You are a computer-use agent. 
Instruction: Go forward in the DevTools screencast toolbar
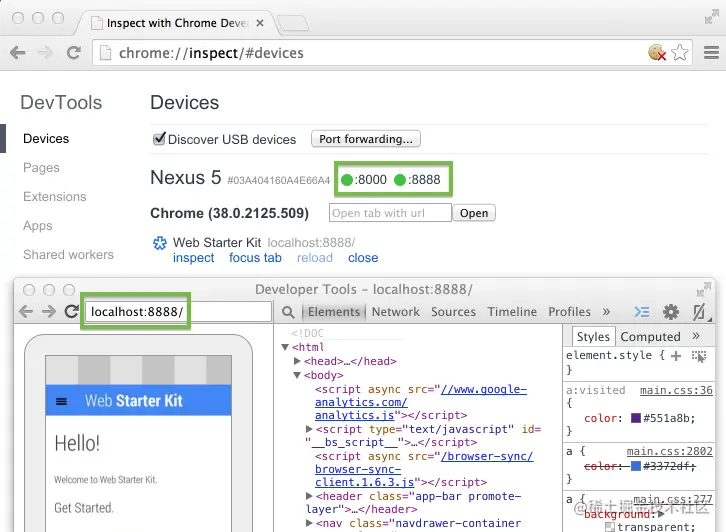[49, 312]
